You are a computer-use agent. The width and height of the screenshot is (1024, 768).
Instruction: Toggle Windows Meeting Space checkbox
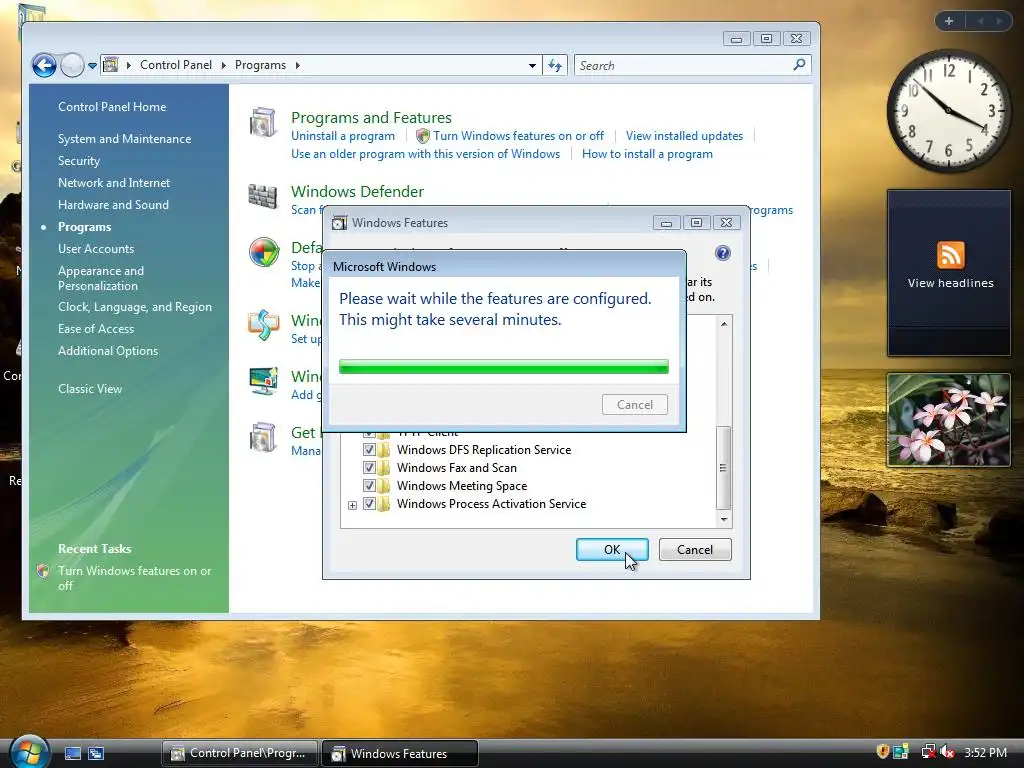click(x=369, y=486)
